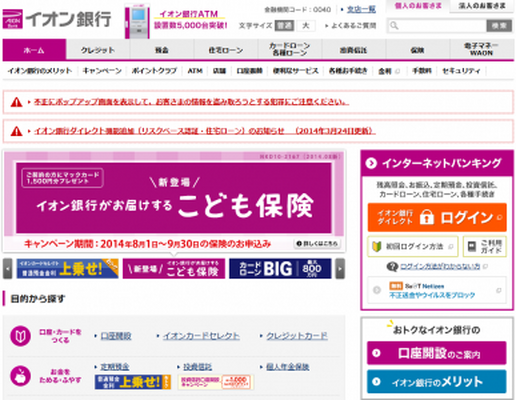Click the magnifier icon in search box

point(394,26)
